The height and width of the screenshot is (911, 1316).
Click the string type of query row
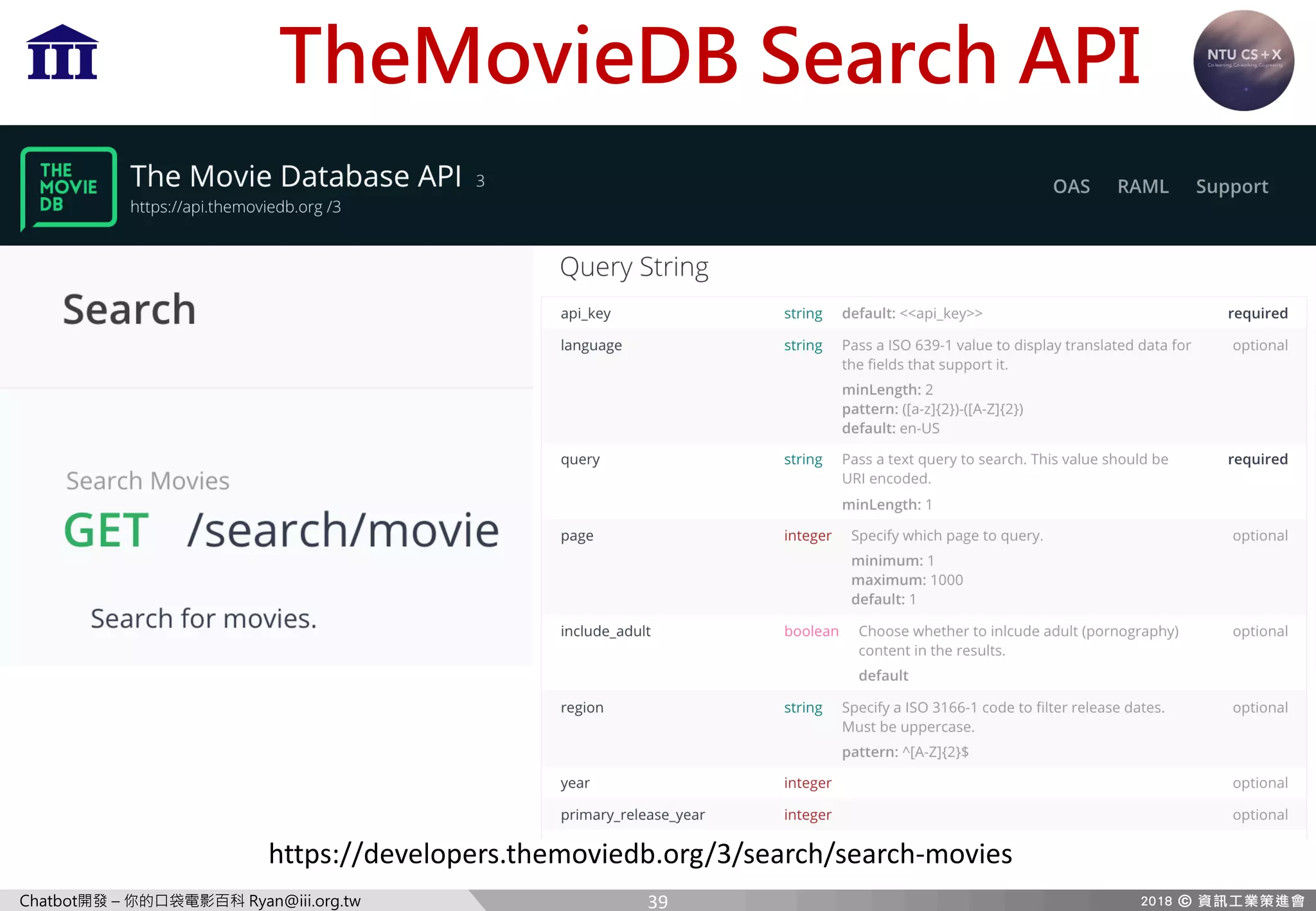tap(803, 460)
